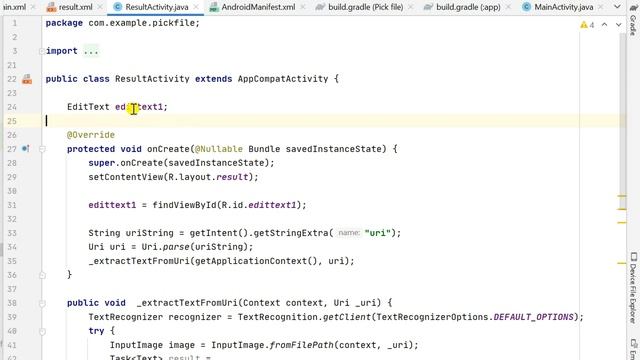The width and height of the screenshot is (640, 360).
Task: Click the @Nullable annotation
Action: click(219, 149)
